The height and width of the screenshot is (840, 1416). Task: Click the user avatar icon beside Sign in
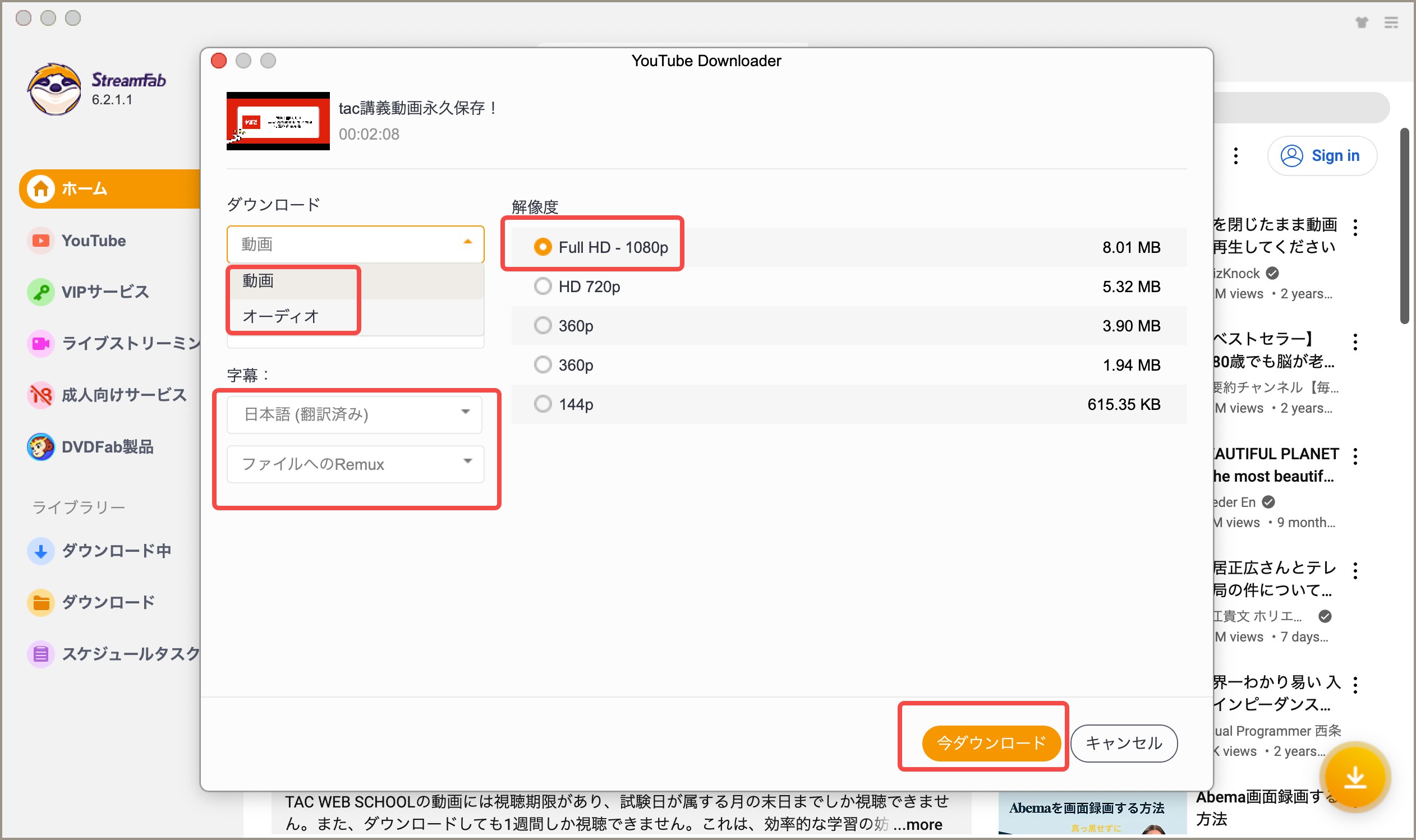coord(1291,156)
